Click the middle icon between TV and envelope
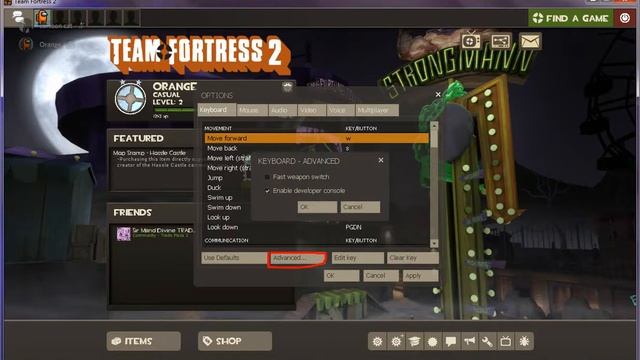The width and height of the screenshot is (640, 360). point(500,41)
